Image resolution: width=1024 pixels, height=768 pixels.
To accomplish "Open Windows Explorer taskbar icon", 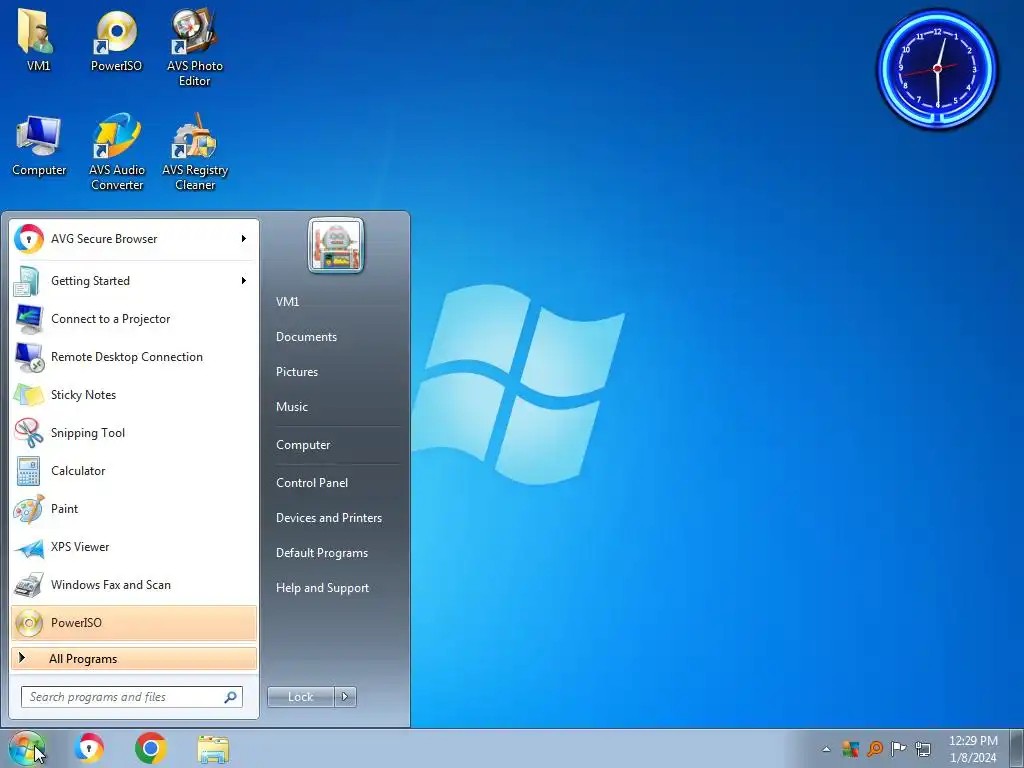I will [x=214, y=749].
